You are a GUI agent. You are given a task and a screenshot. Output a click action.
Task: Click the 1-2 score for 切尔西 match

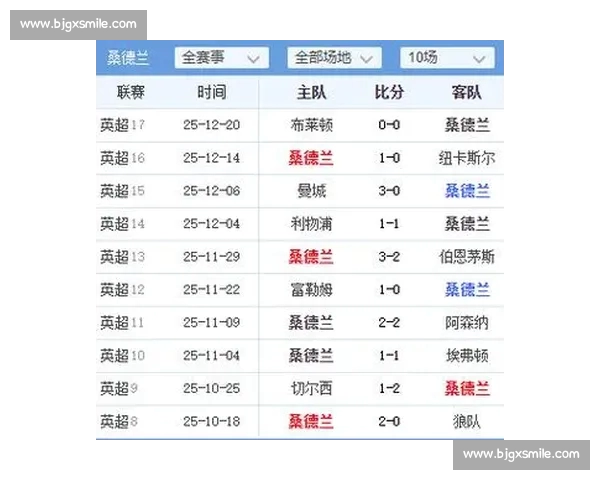389,389
